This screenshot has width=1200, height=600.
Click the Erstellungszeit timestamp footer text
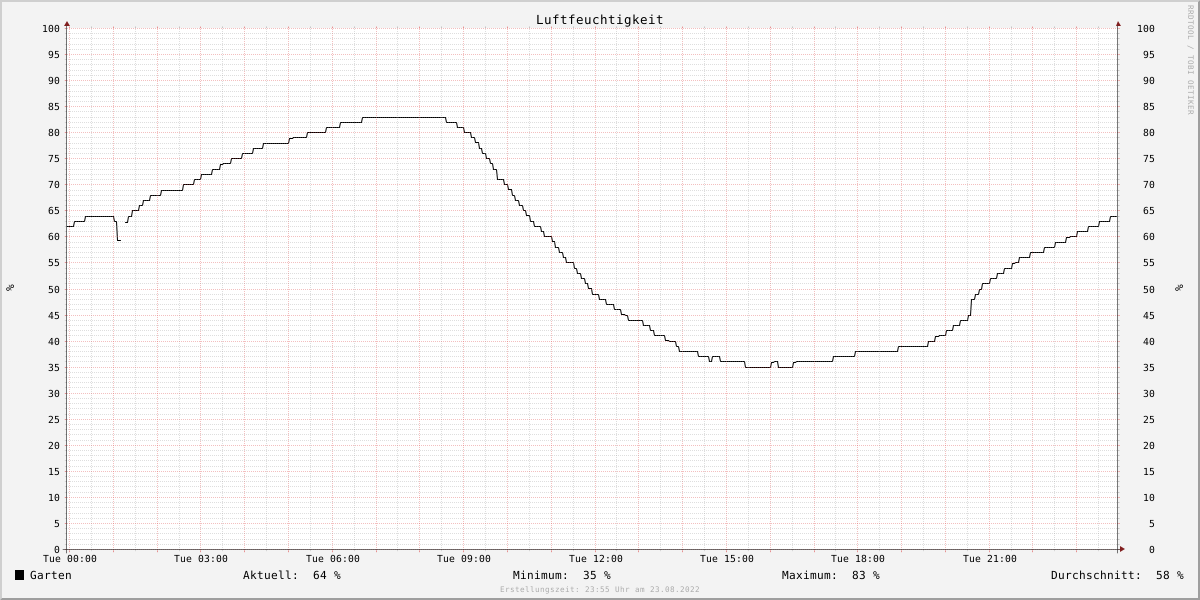pyautogui.click(x=600, y=590)
